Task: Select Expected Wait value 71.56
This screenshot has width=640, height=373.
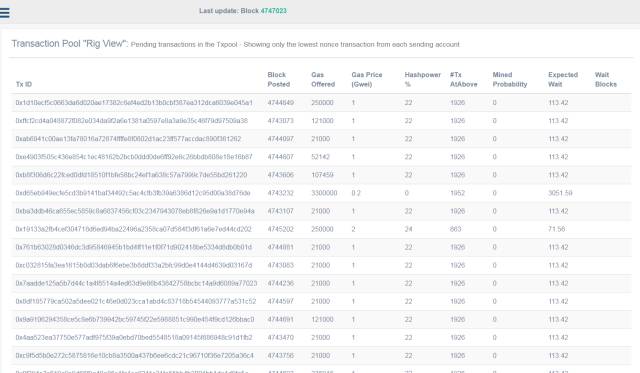Action: pos(557,229)
